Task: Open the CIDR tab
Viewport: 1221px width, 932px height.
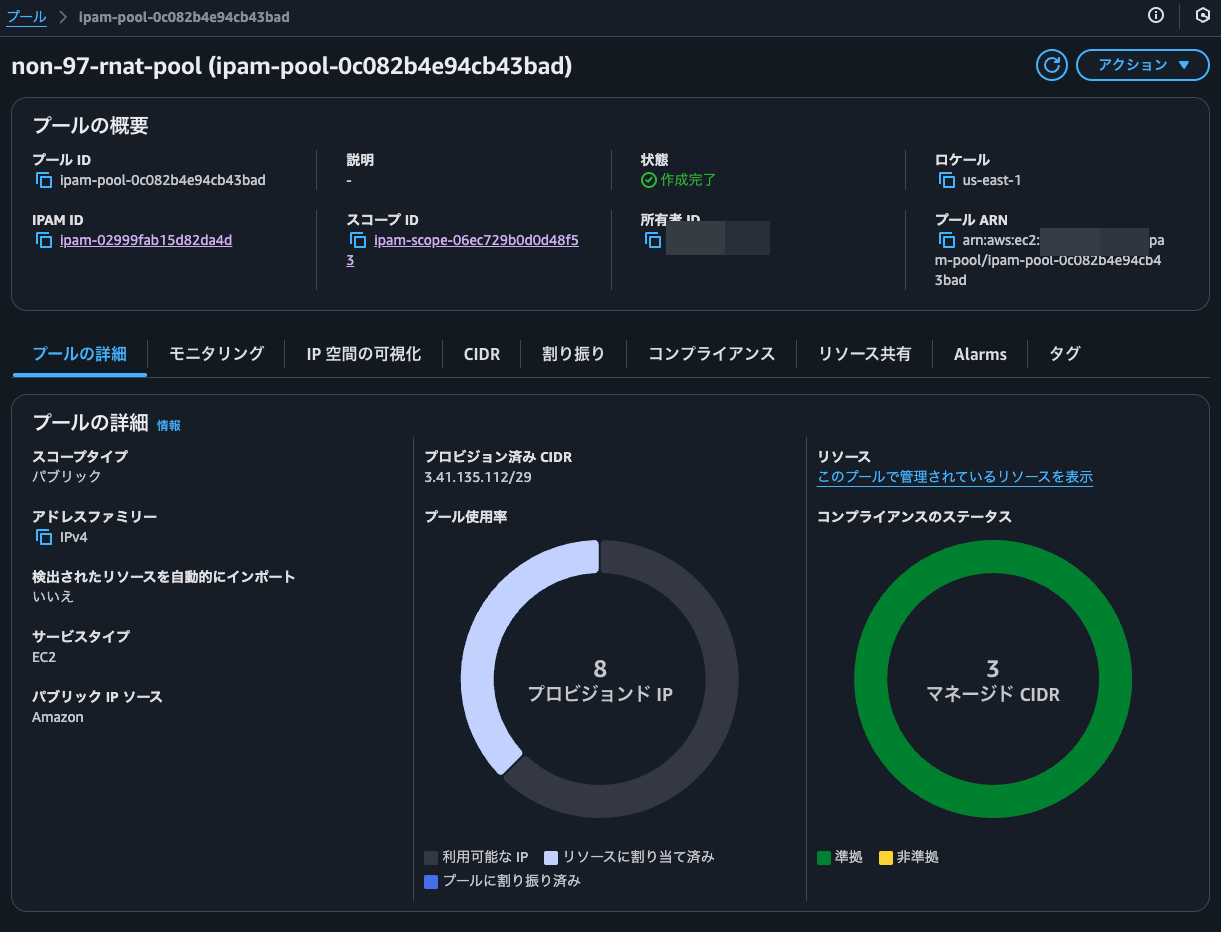Action: pos(481,353)
